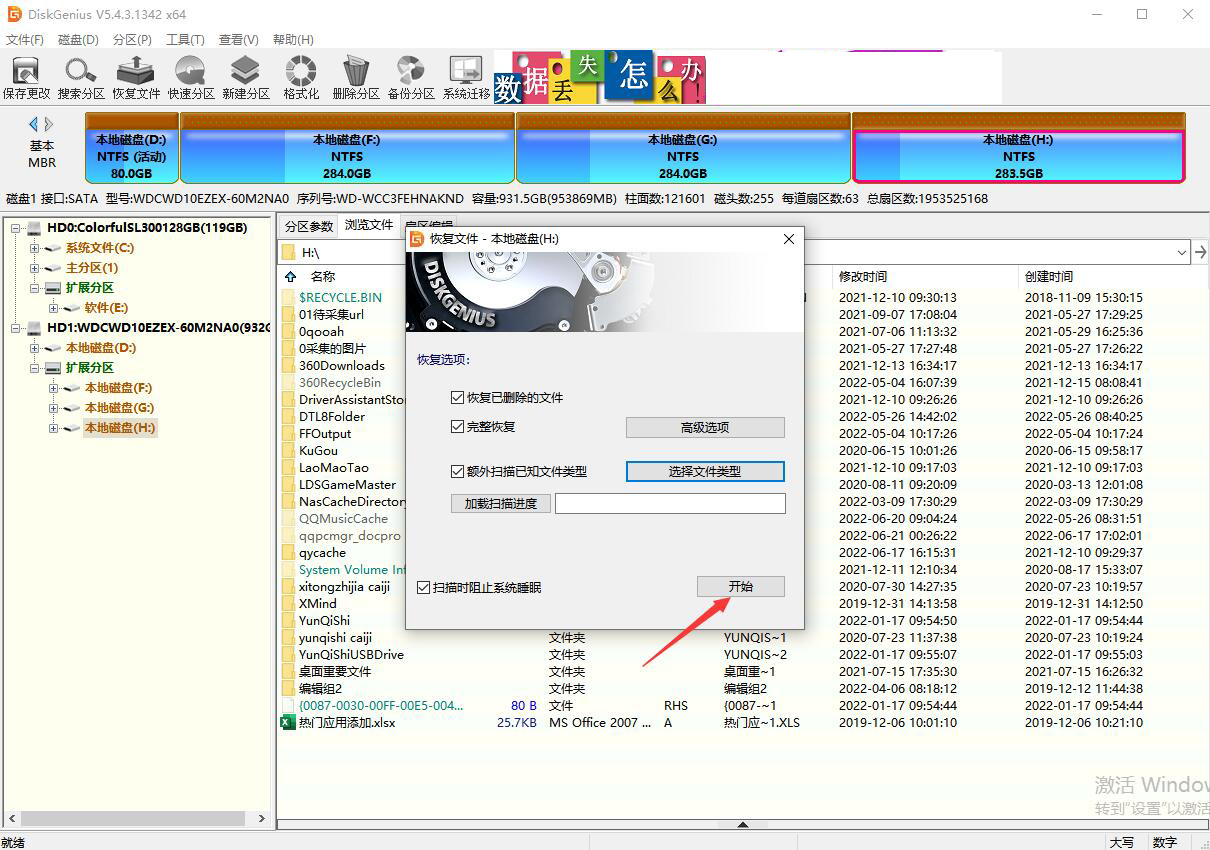This screenshot has width=1210, height=850.
Task: Expand 本地磁盘(G:) tree node
Action: pos(54,408)
